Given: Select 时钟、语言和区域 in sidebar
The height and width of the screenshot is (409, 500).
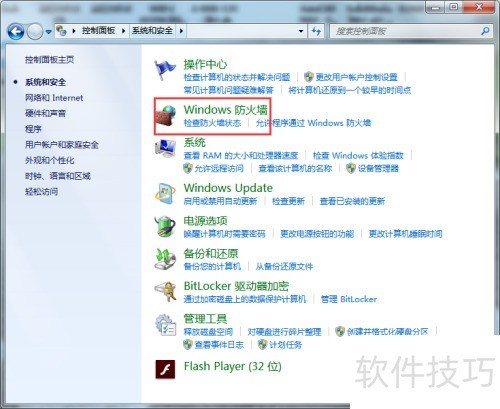Looking at the screenshot, I should [58, 176].
